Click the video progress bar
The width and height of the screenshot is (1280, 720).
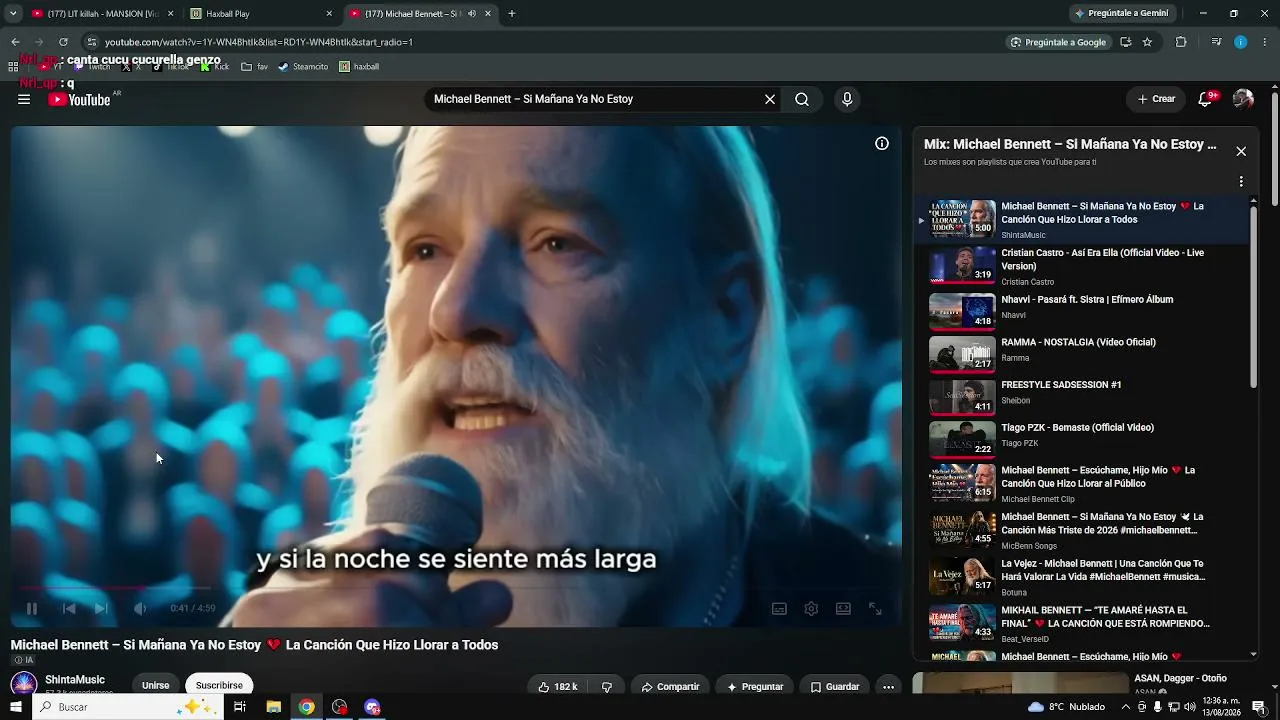coord(456,588)
